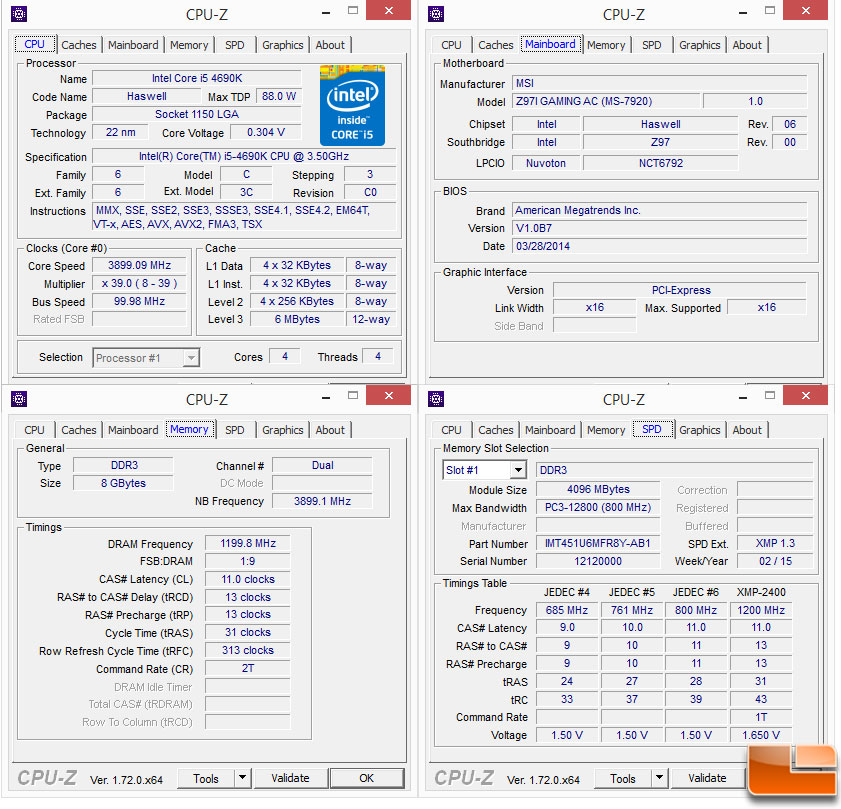The height and width of the screenshot is (809, 841).
Task: Open the Memory tab in the Processor window
Action: [189, 45]
